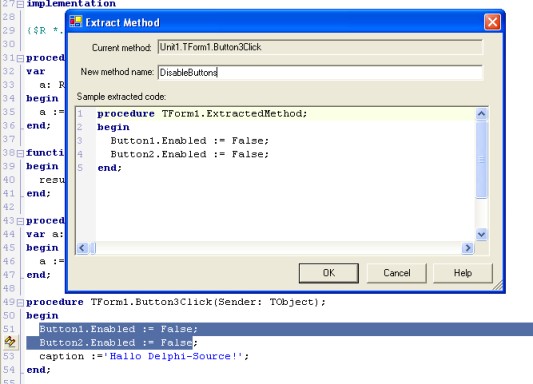Click the sample code scroll up arrow
Image resolution: width=533 pixels, height=384 pixels.
(481, 114)
